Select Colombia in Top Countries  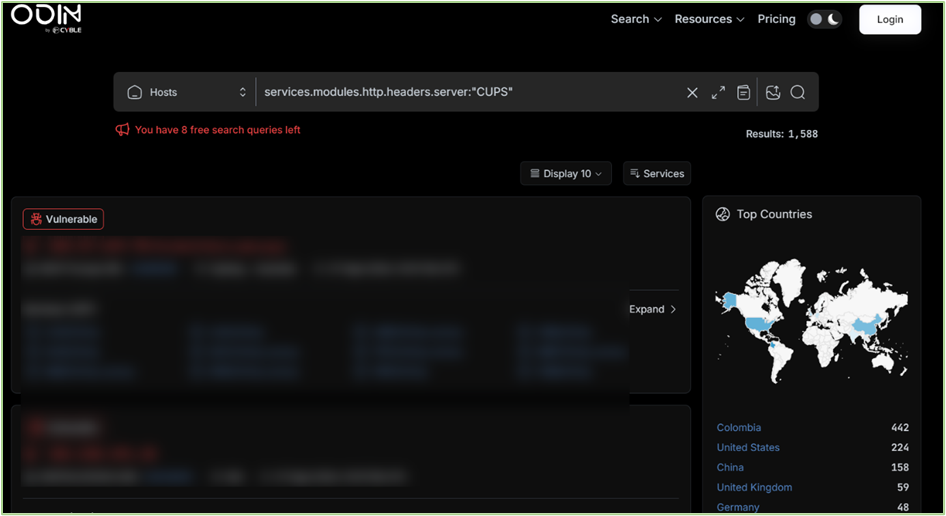pyautogui.click(x=738, y=427)
